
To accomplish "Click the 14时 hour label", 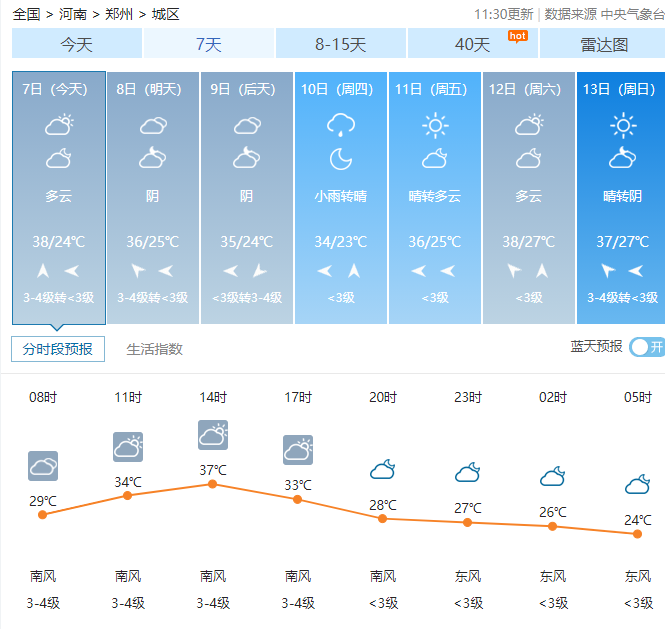I will (213, 397).
